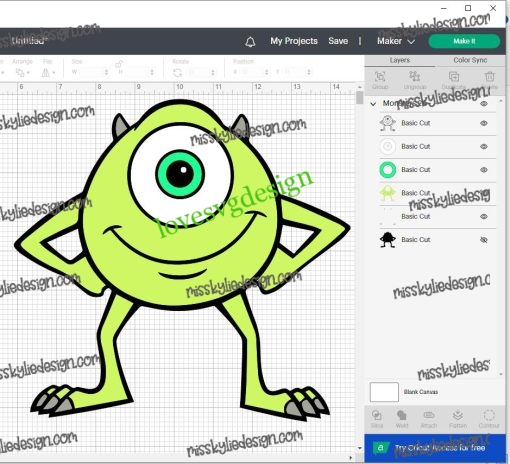Collapse the Monsters group chevron
The image size is (510, 464).
(x=373, y=104)
